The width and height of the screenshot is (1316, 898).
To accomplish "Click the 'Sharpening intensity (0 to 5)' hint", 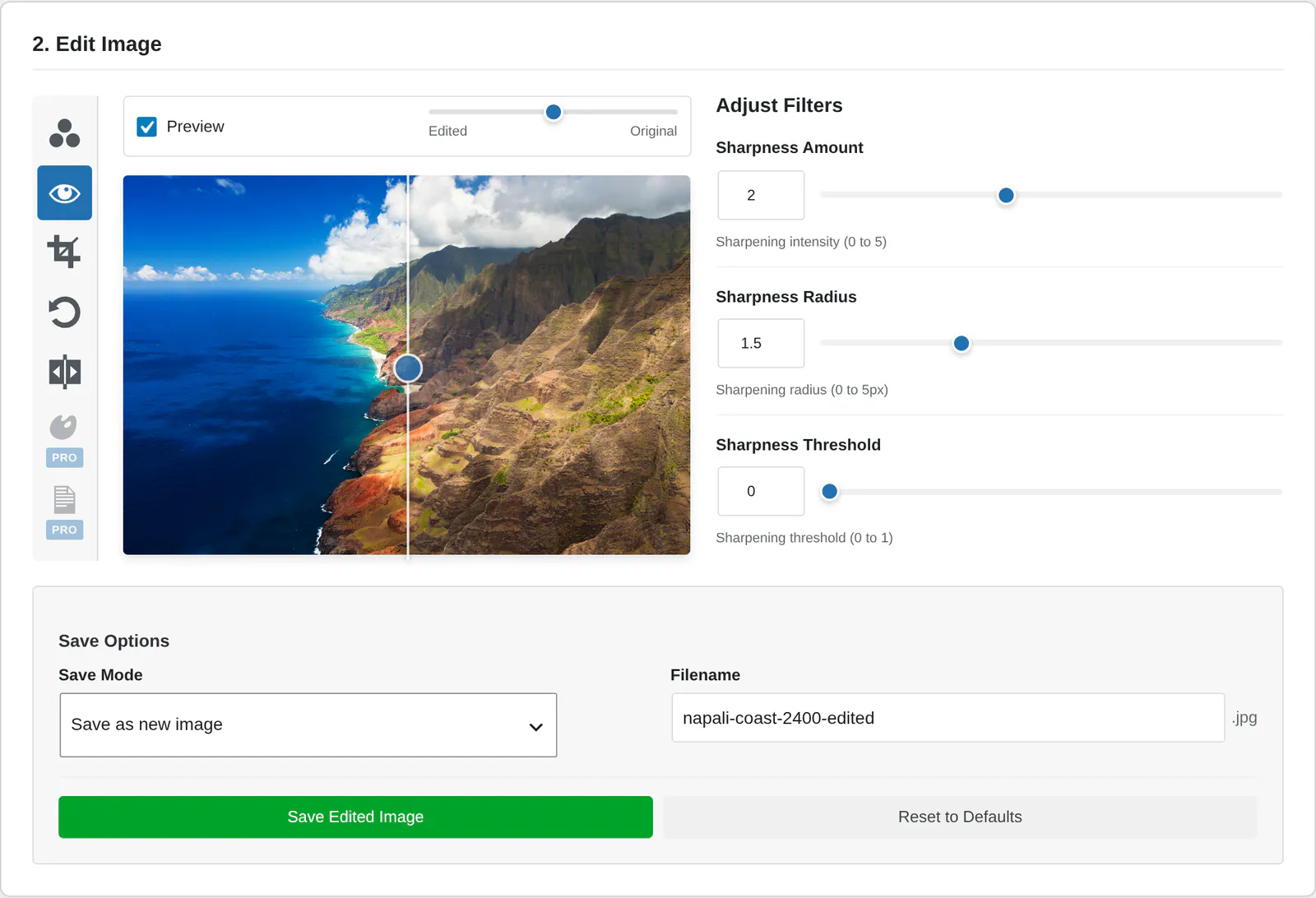I will 801,242.
